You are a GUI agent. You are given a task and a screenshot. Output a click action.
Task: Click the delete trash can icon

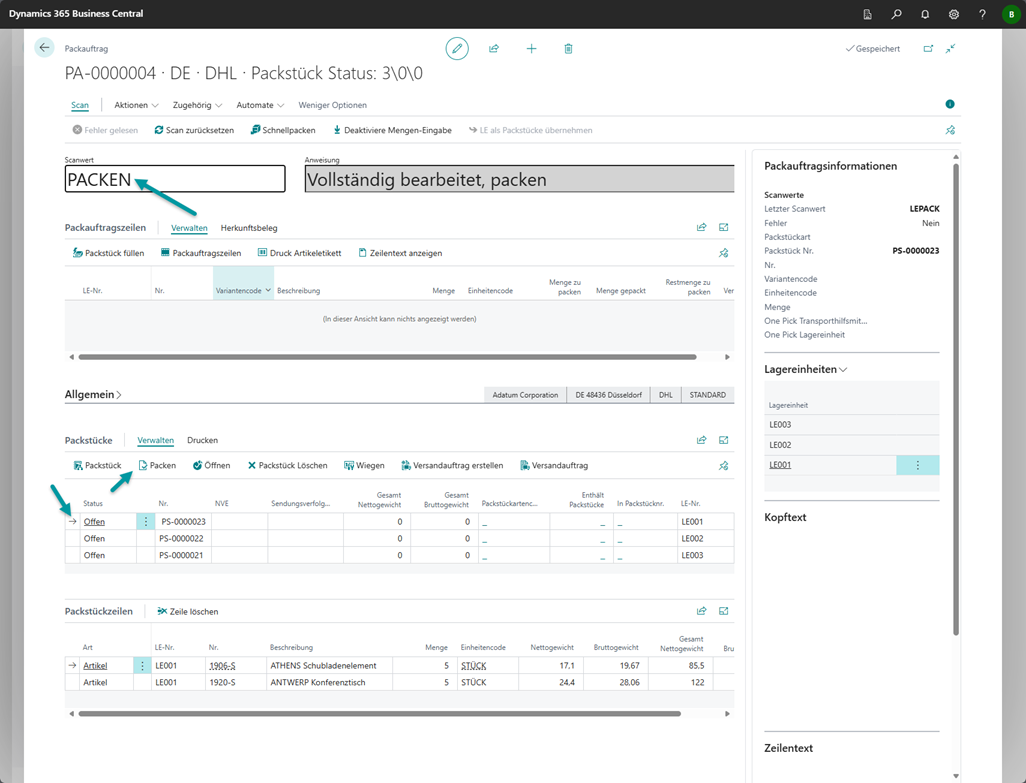[x=568, y=49]
